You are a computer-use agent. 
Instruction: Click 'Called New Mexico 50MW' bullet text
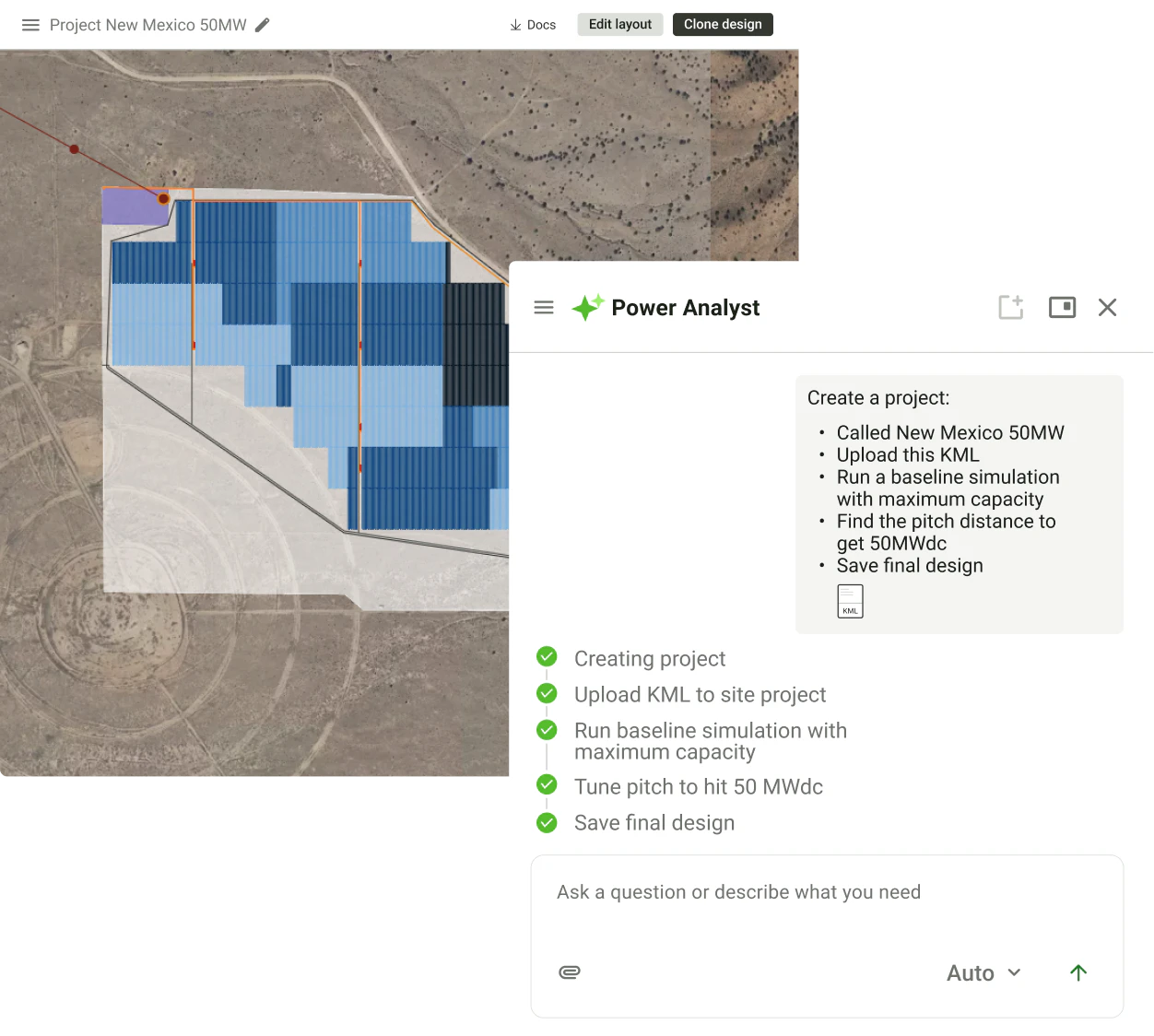(x=950, y=433)
